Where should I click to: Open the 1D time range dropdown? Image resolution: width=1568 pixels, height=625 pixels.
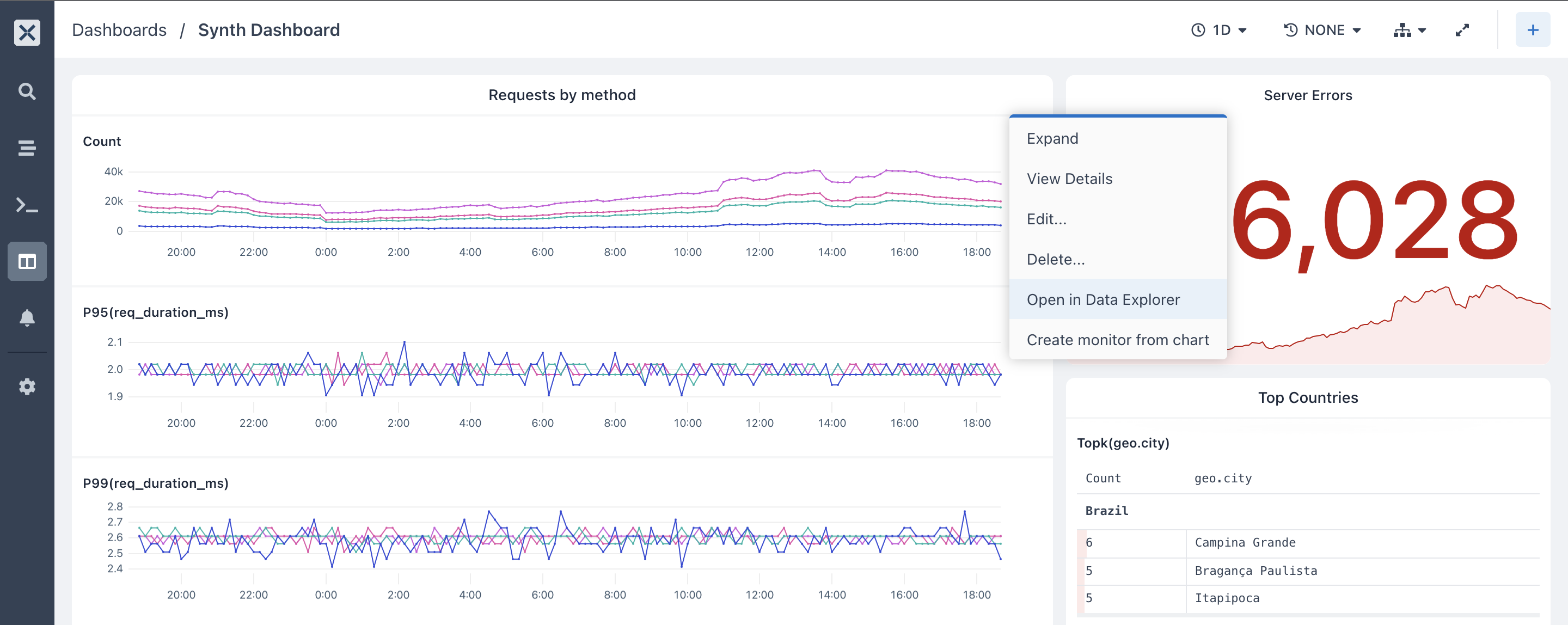pos(1219,30)
